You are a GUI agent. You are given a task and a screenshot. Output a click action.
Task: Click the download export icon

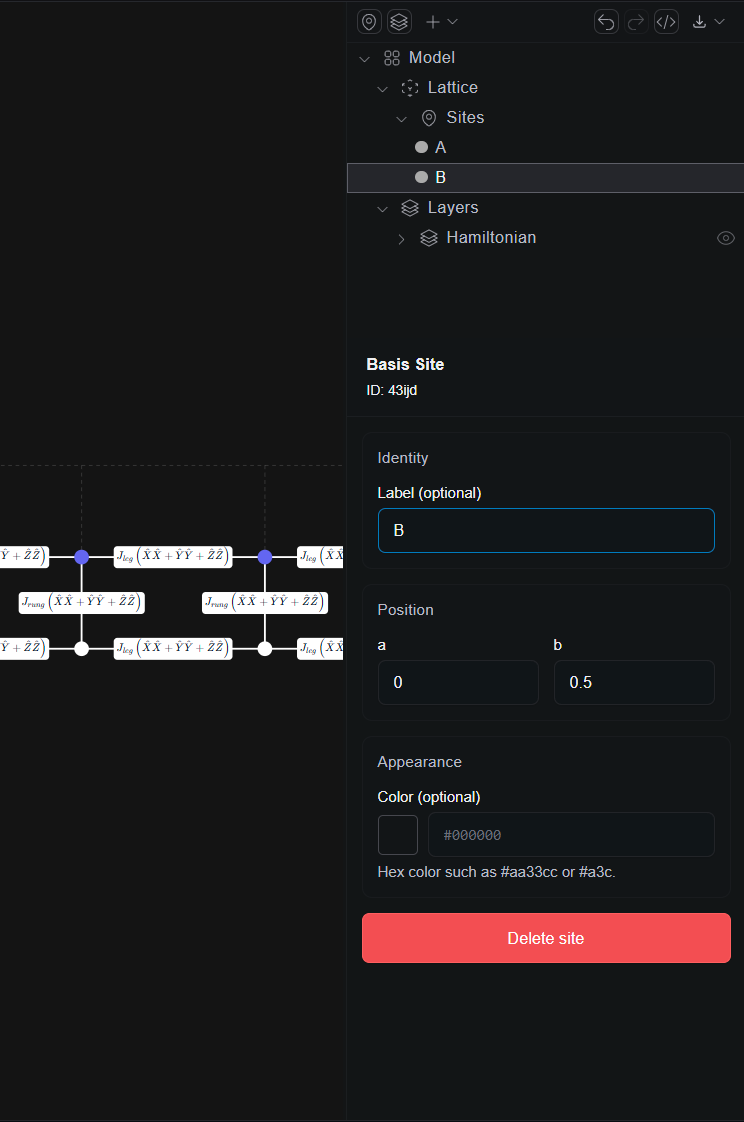point(699,22)
